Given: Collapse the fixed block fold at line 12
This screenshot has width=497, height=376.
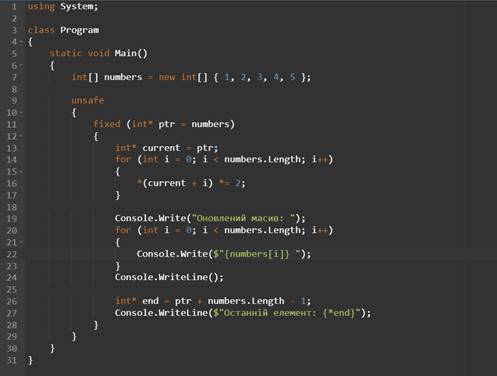Looking at the screenshot, I should click(x=21, y=136).
